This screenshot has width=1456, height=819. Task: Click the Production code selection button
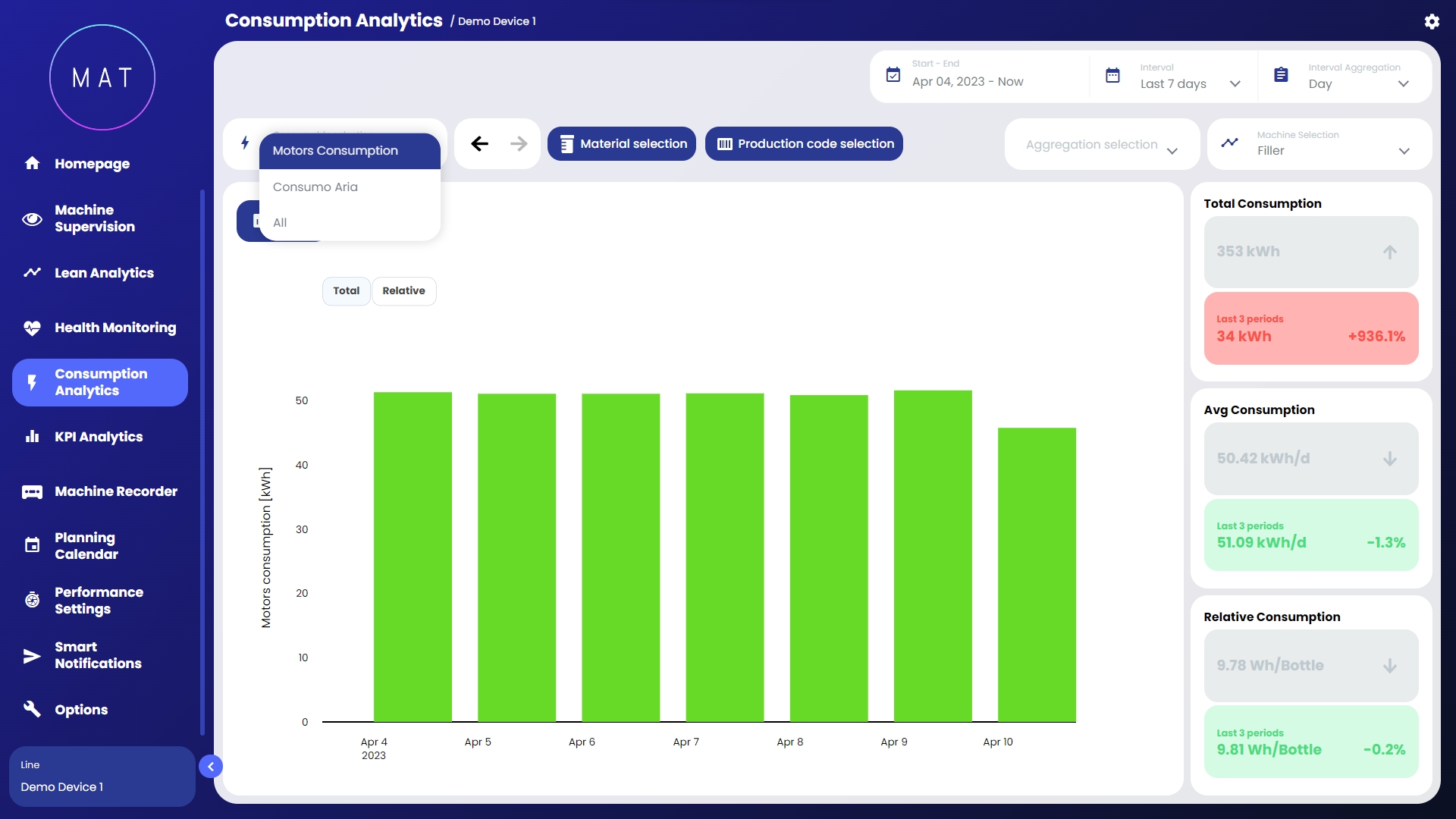point(804,144)
